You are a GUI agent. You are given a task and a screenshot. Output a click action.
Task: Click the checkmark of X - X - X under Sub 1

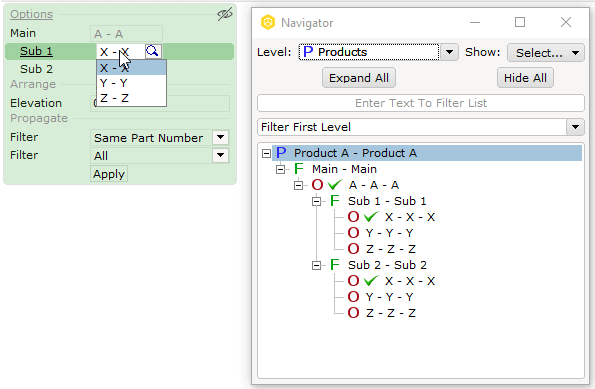point(371,217)
